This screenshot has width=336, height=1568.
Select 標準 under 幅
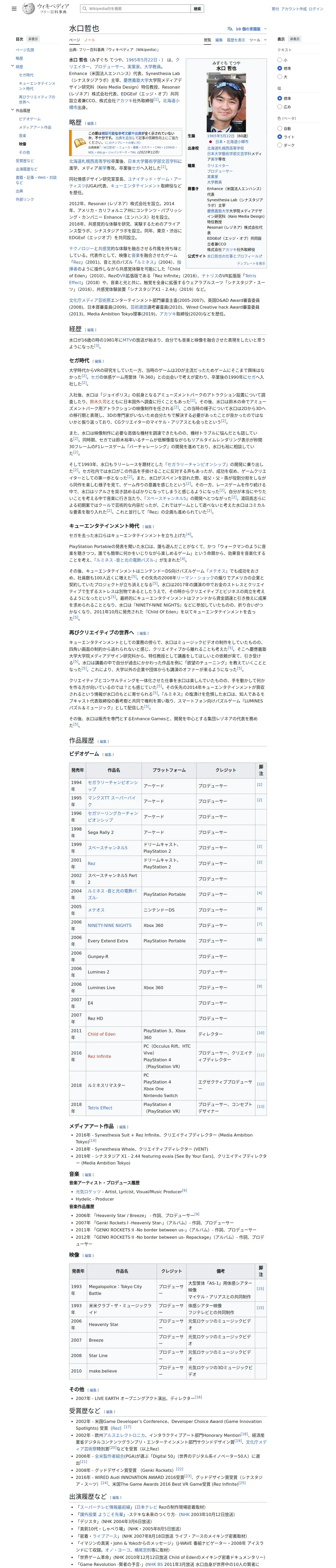tap(280, 99)
